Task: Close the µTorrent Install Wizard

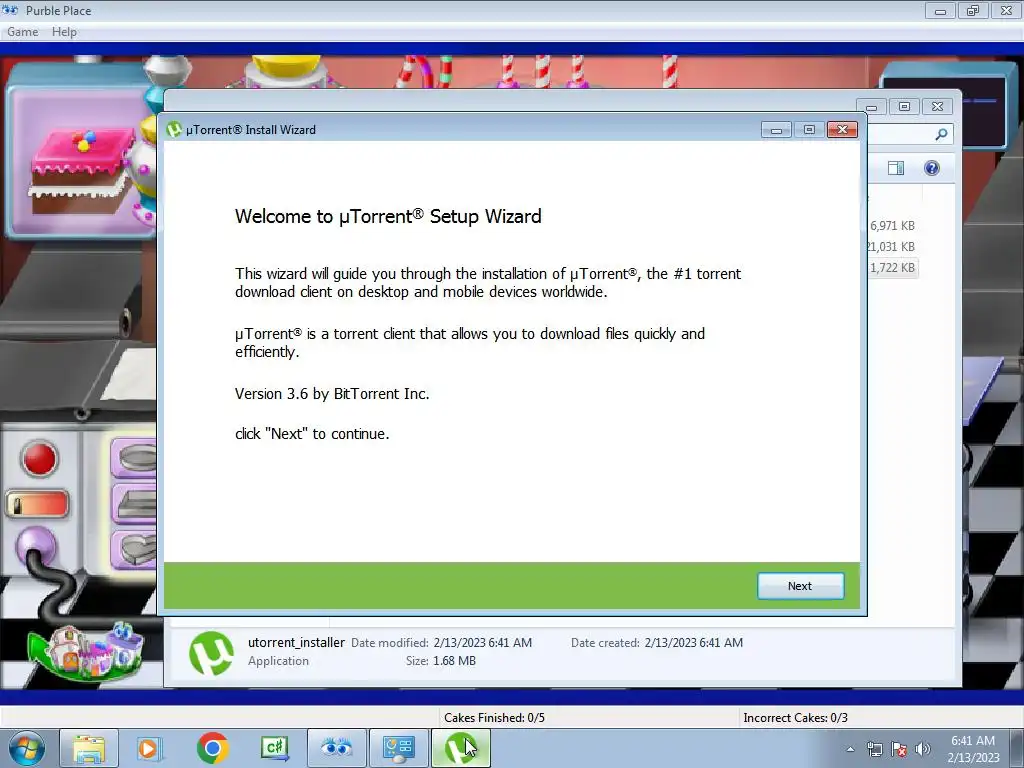Action: pyautogui.click(x=842, y=130)
